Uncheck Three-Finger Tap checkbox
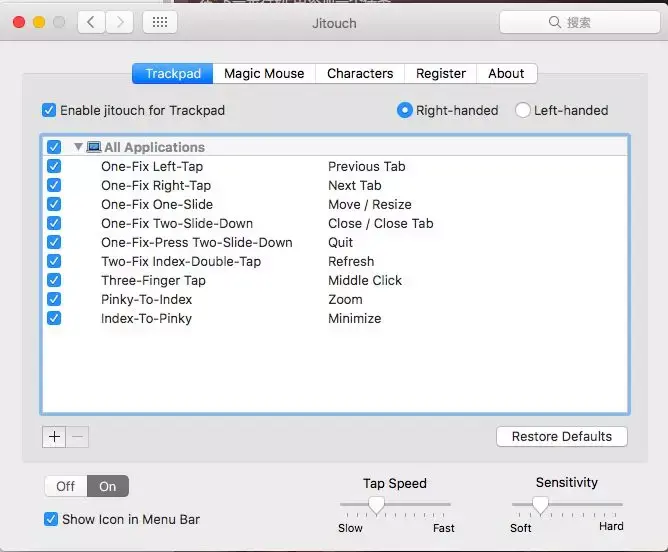This screenshot has width=668, height=552. point(54,280)
